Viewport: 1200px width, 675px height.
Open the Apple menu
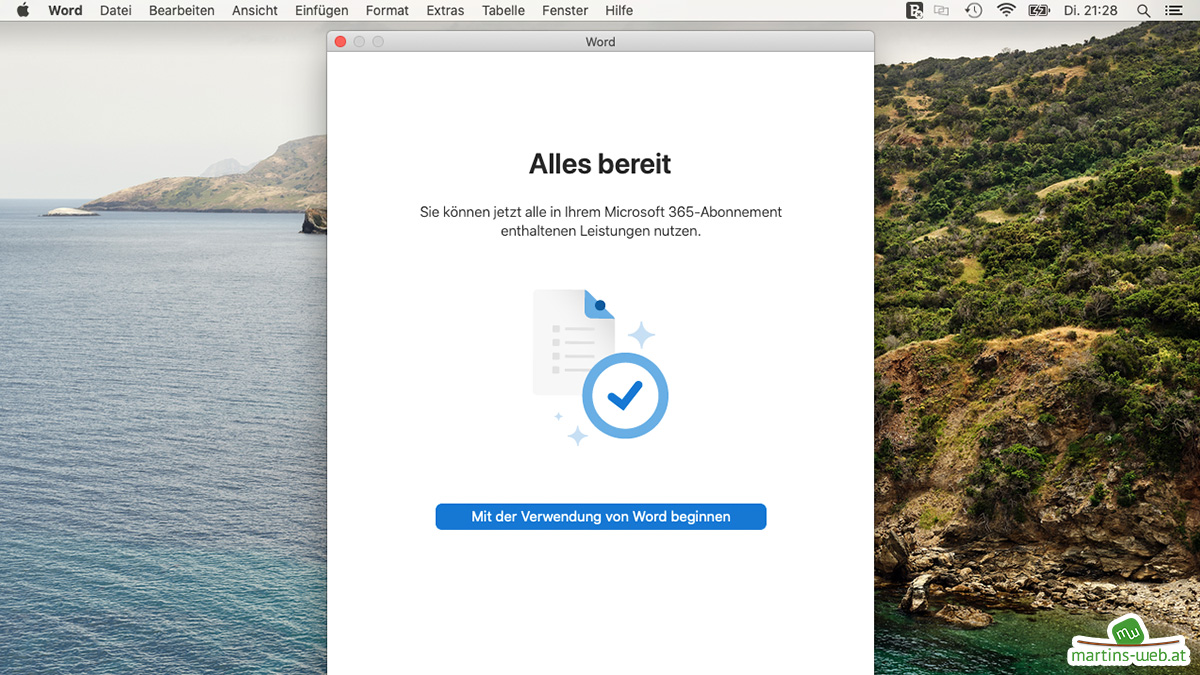click(x=23, y=10)
